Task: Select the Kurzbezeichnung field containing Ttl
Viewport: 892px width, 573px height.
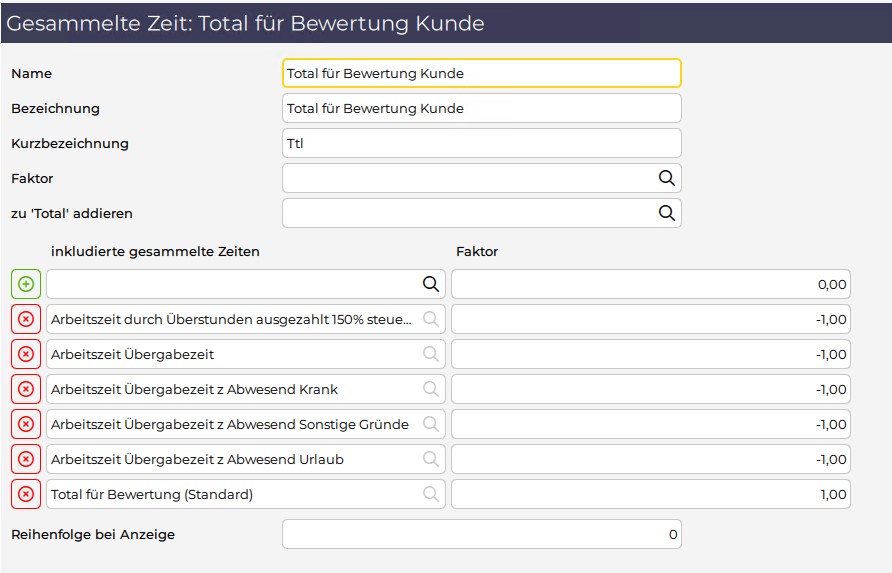Action: [482, 143]
